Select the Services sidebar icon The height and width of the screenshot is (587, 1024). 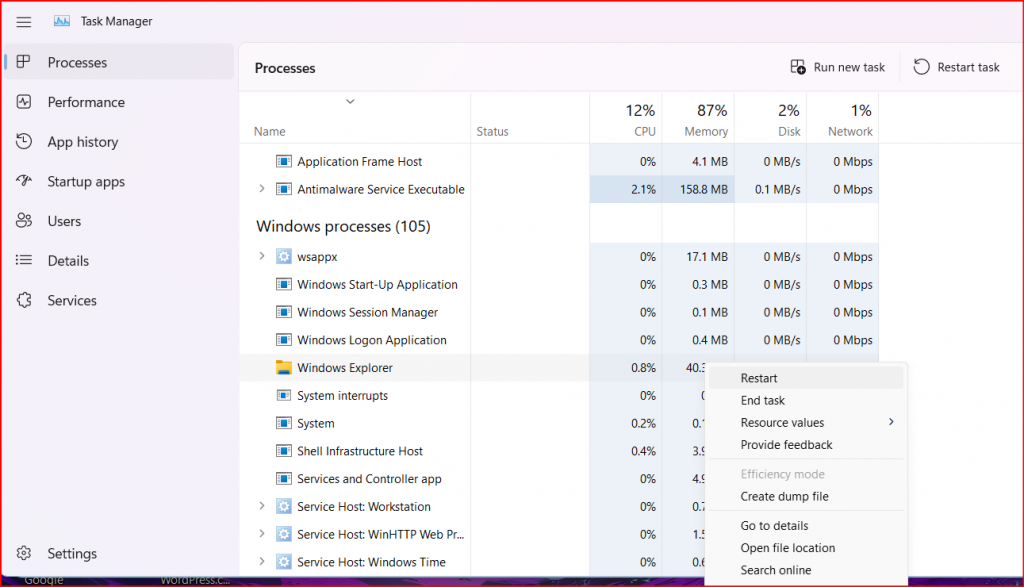tap(24, 300)
